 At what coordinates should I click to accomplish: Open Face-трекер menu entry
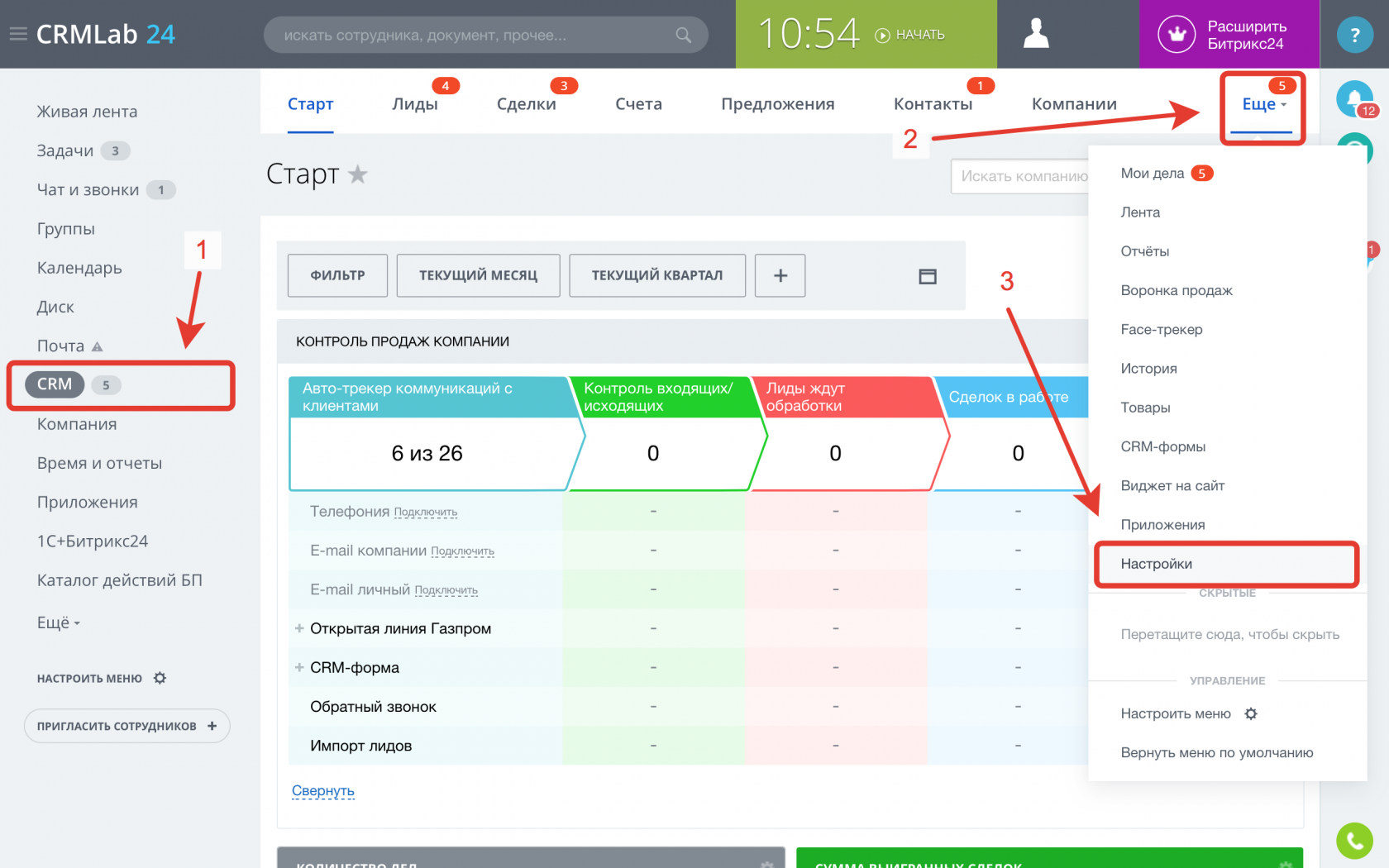pos(1162,329)
